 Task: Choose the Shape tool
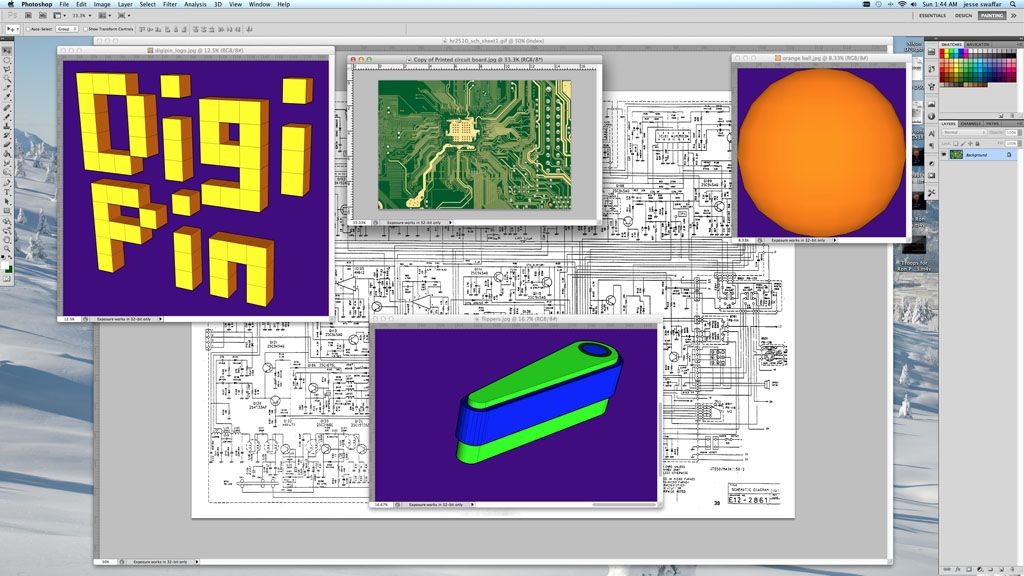pos(7,211)
